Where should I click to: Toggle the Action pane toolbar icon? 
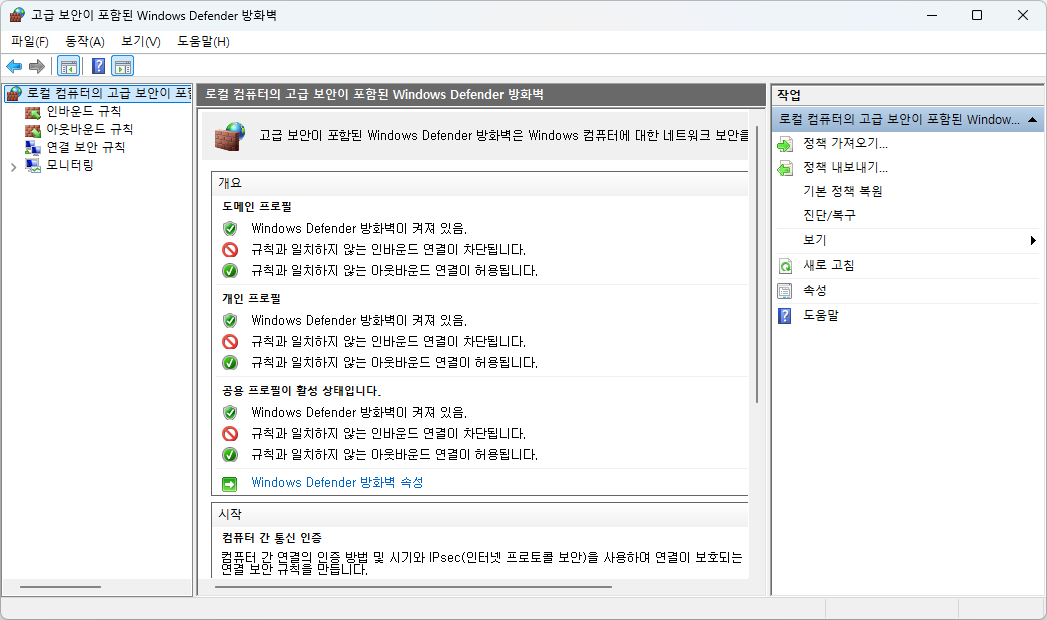pyautogui.click(x=123, y=66)
